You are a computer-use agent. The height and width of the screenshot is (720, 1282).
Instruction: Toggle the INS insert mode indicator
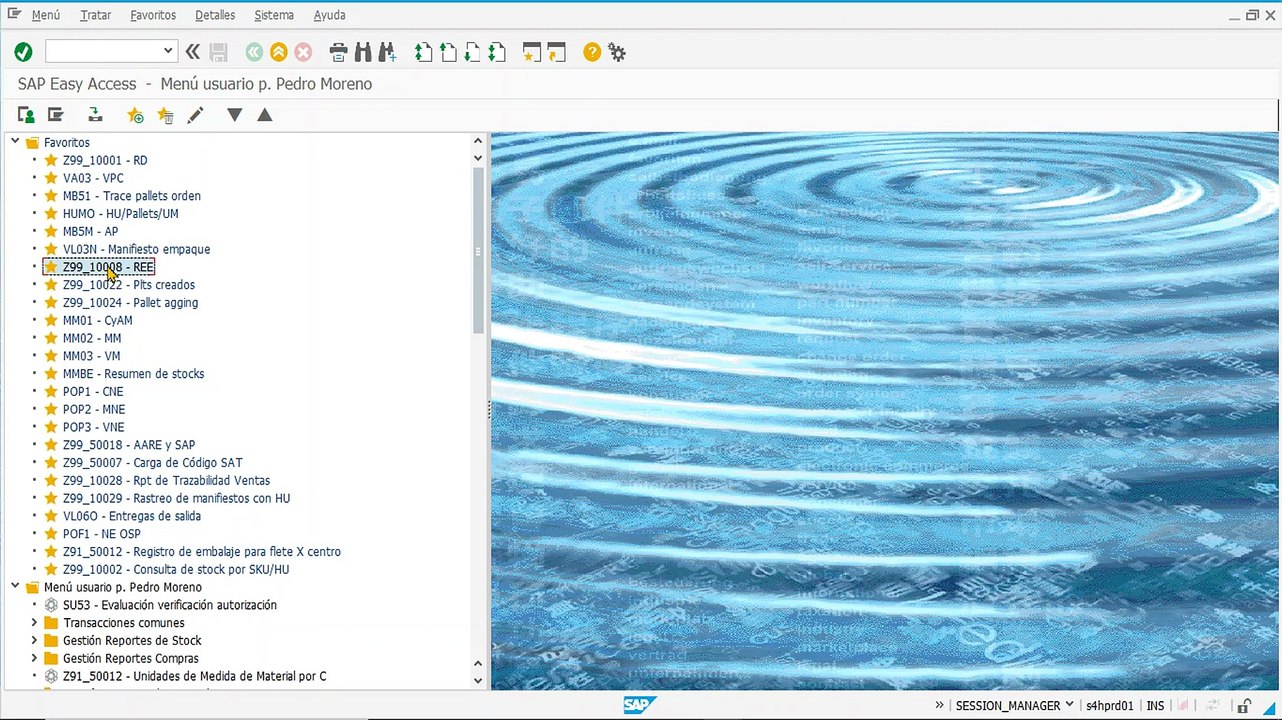click(x=1155, y=706)
